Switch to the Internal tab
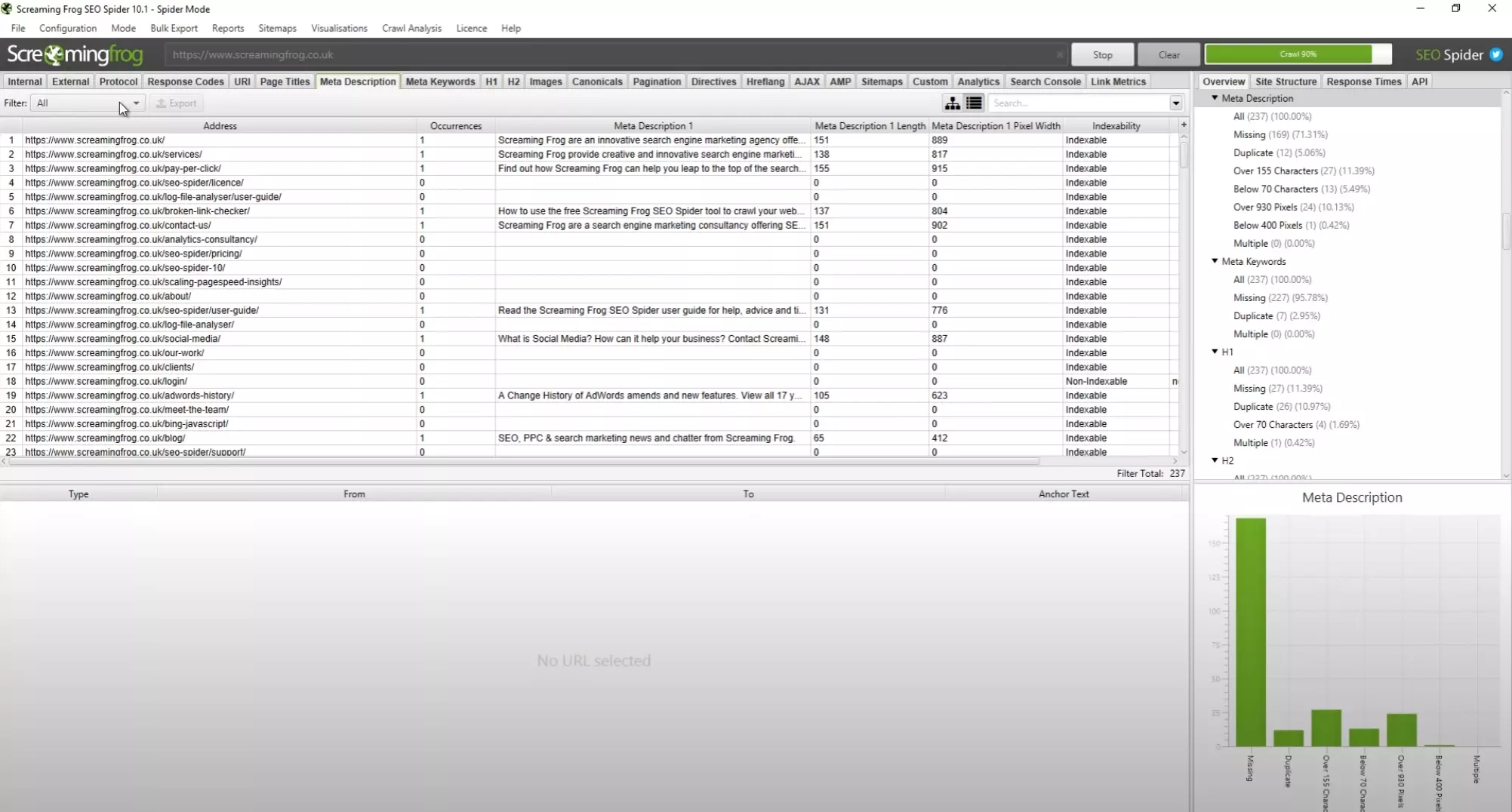1512x812 pixels. pyautogui.click(x=25, y=82)
